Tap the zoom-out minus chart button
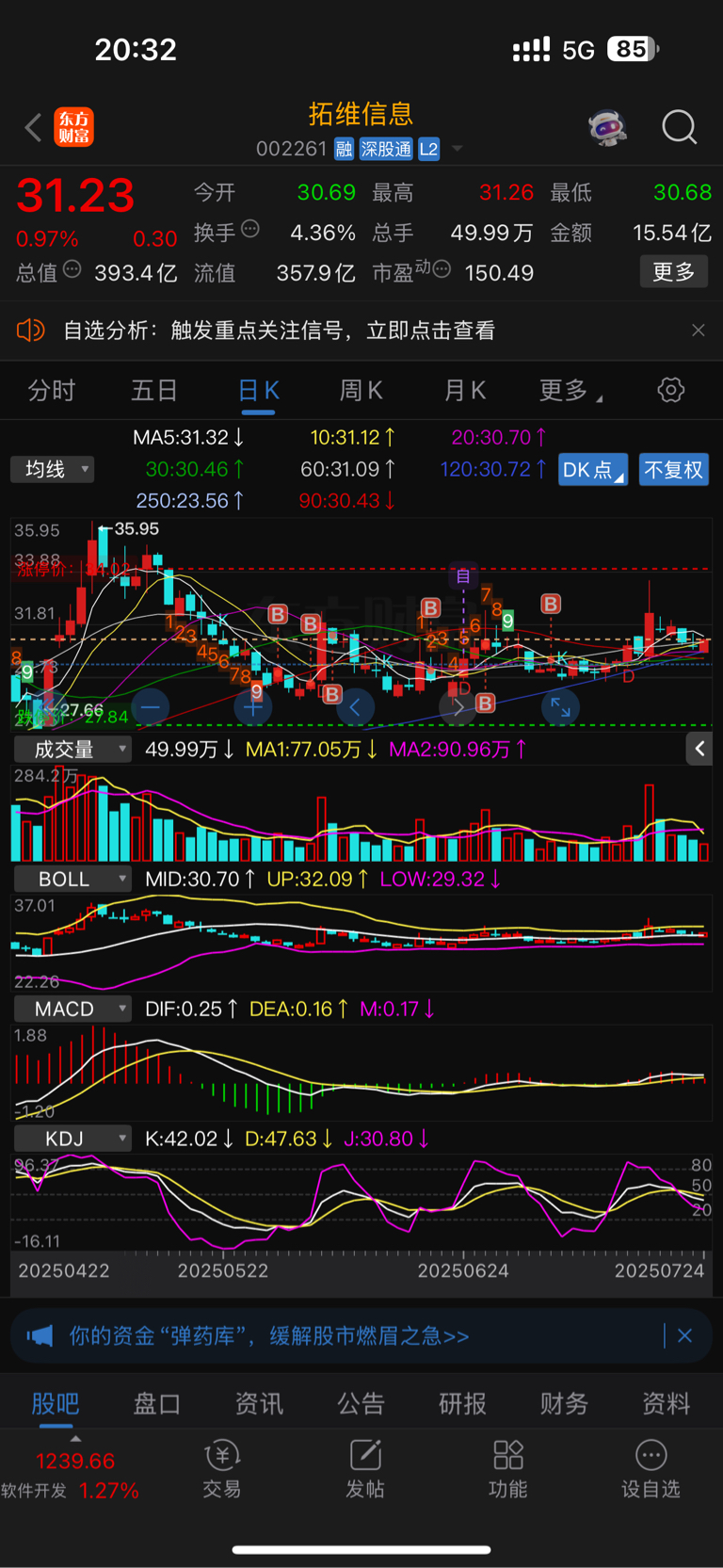 click(x=151, y=706)
